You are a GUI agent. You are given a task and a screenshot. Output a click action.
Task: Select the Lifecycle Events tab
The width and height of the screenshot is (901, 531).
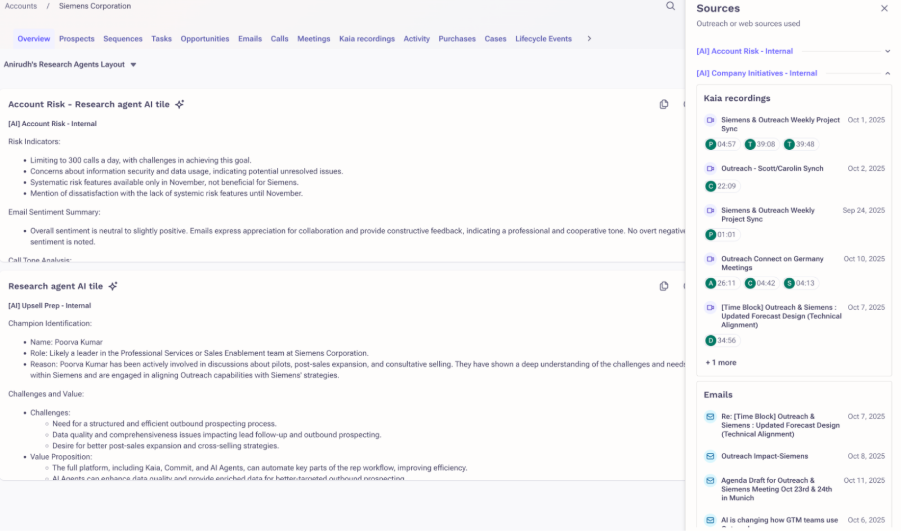coord(544,39)
